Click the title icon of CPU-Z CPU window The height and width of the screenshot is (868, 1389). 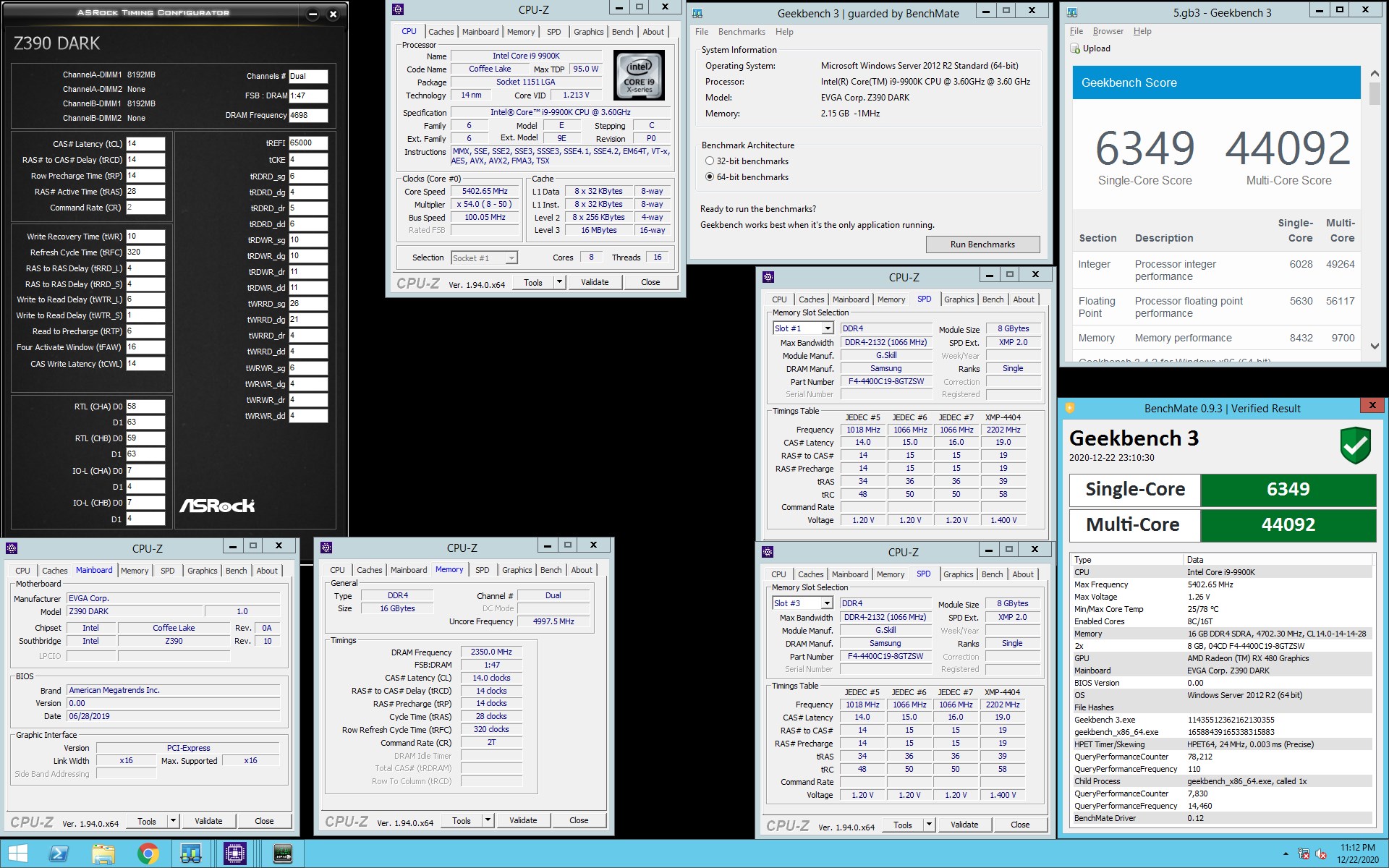tap(398, 9)
